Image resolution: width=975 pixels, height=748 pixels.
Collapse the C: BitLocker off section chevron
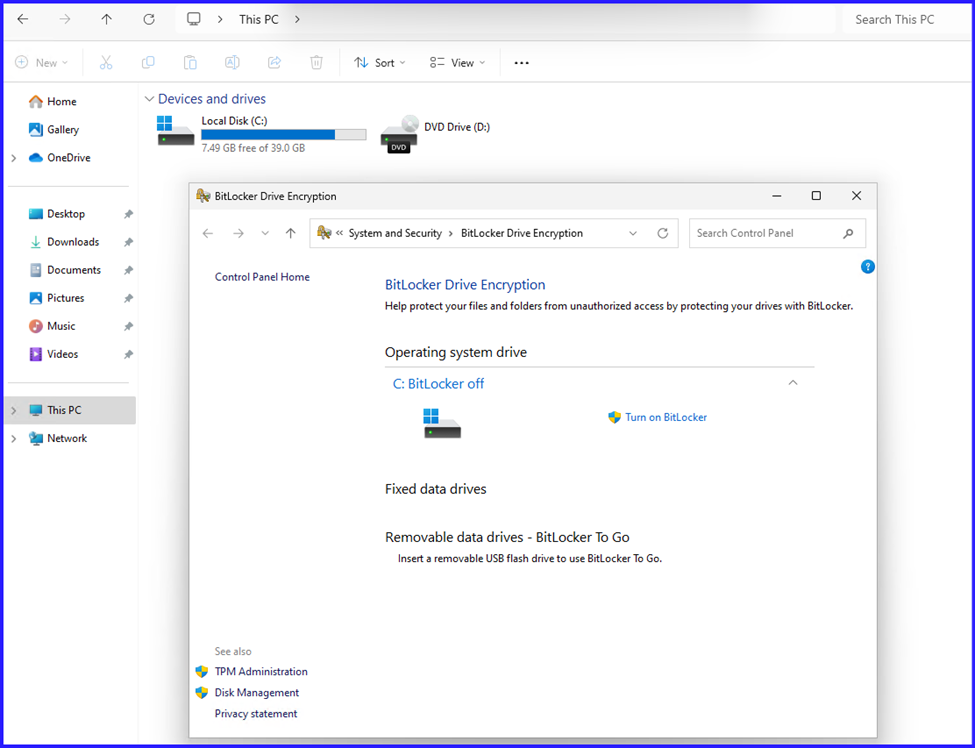tap(793, 383)
